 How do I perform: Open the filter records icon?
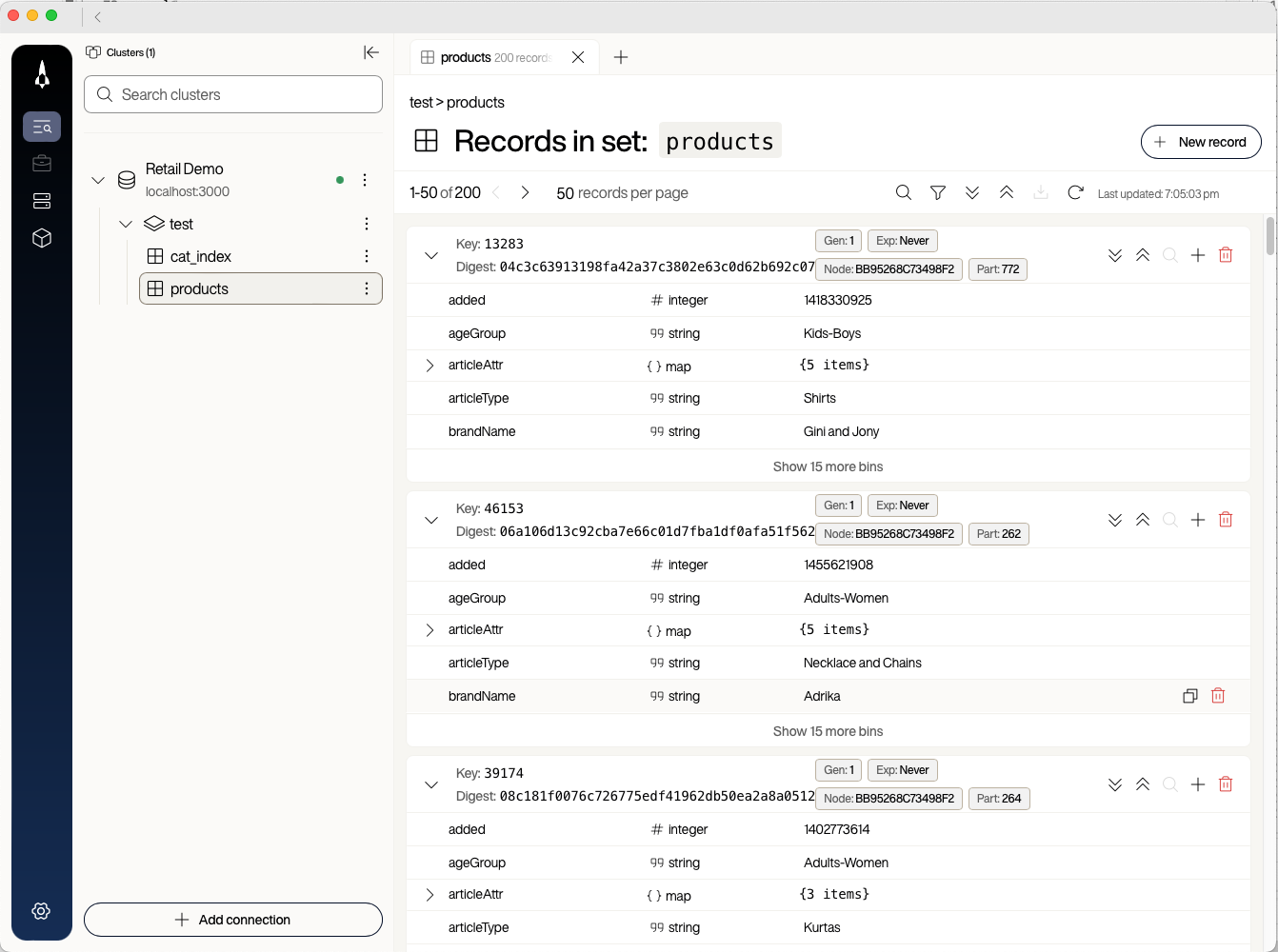[938, 192]
